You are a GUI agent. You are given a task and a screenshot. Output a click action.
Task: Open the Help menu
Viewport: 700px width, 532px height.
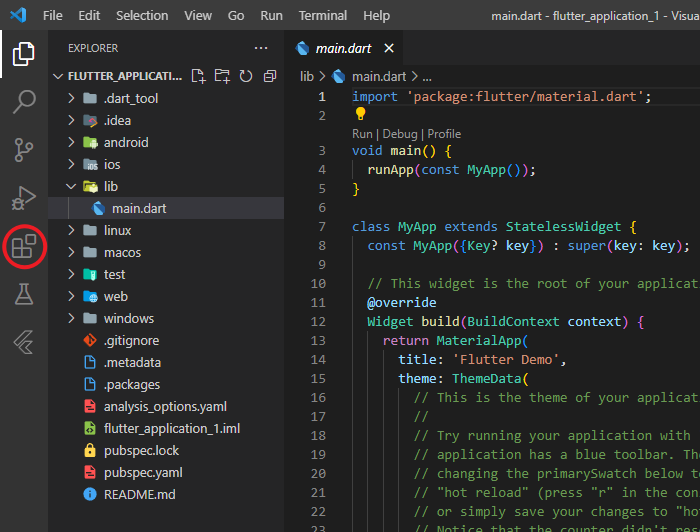pyautogui.click(x=376, y=16)
